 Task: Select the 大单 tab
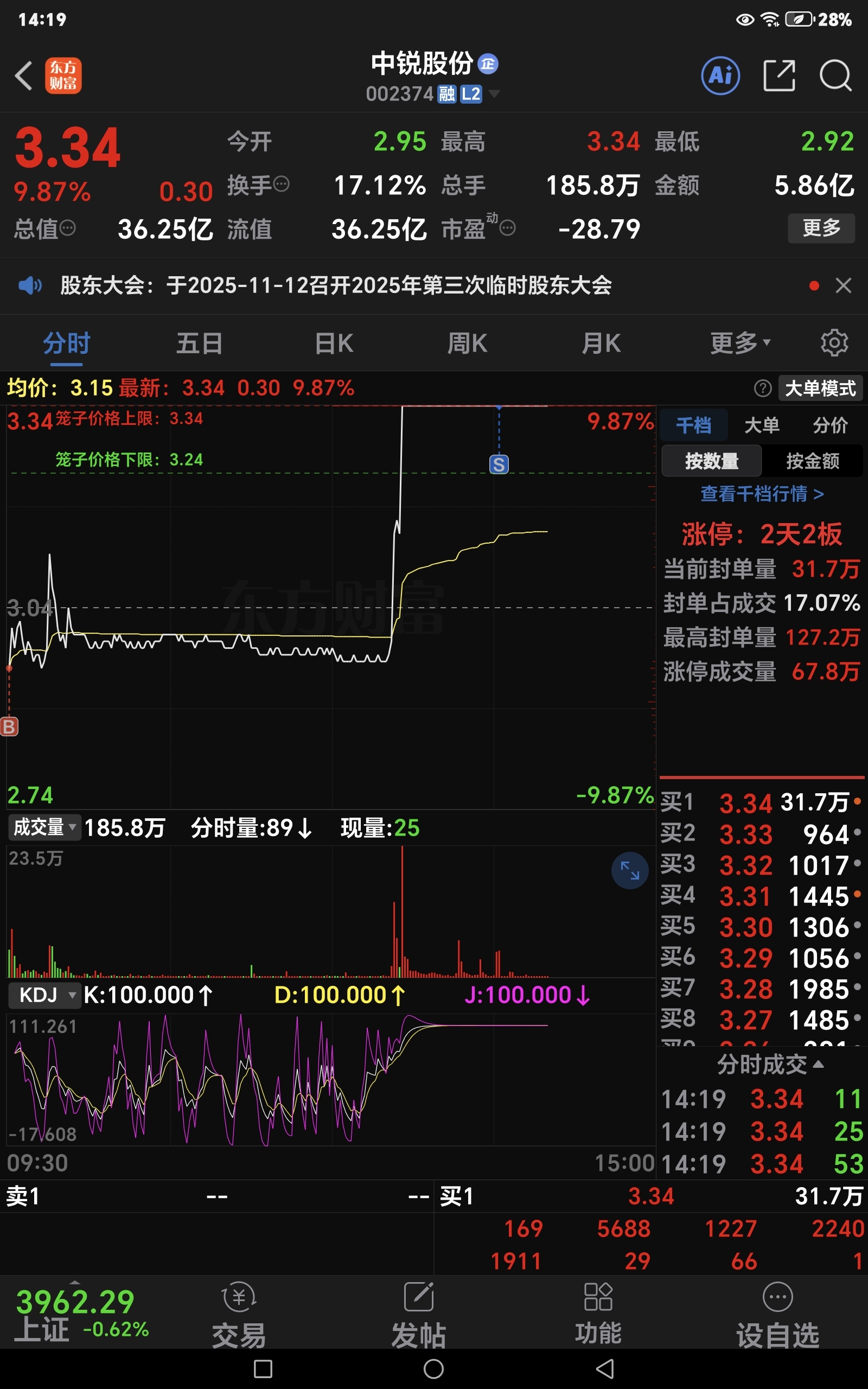coord(761,425)
